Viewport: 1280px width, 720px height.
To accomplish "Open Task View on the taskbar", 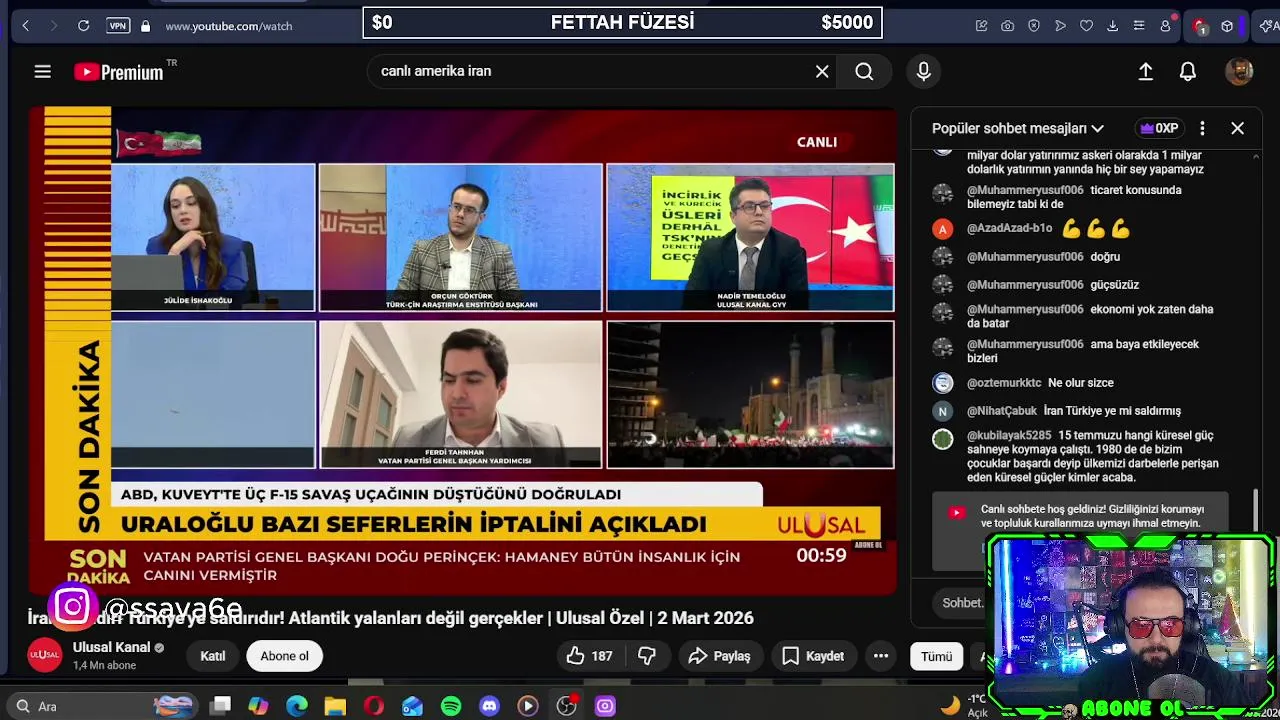I will tap(221, 706).
